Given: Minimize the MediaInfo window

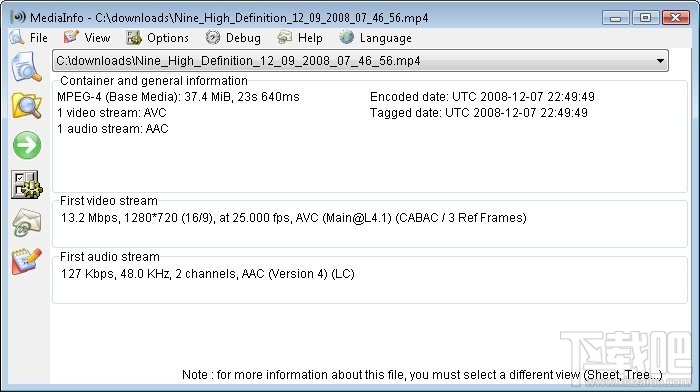Looking at the screenshot, I should [616, 18].
